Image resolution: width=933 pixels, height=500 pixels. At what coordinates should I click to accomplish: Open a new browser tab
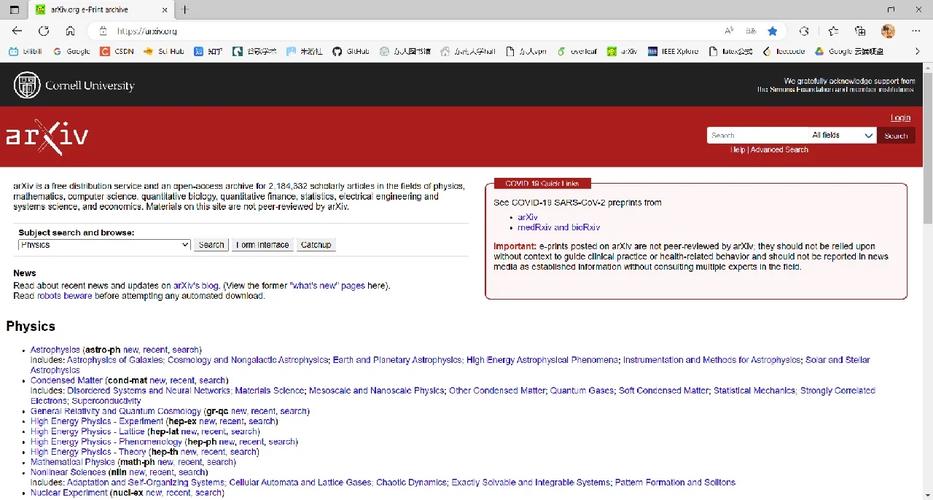[x=185, y=10]
